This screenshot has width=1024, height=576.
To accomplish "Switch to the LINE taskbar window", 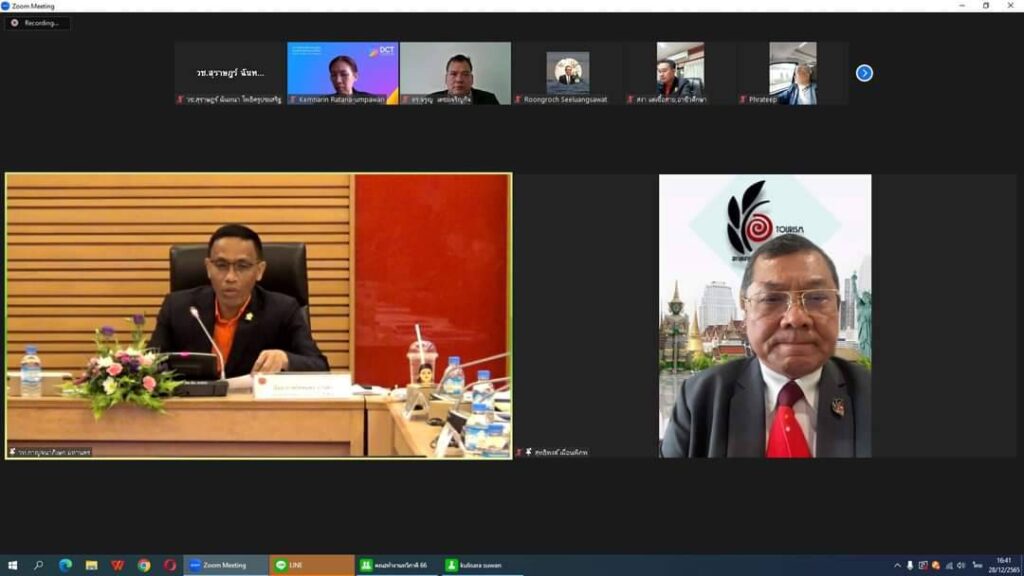I will 312,565.
